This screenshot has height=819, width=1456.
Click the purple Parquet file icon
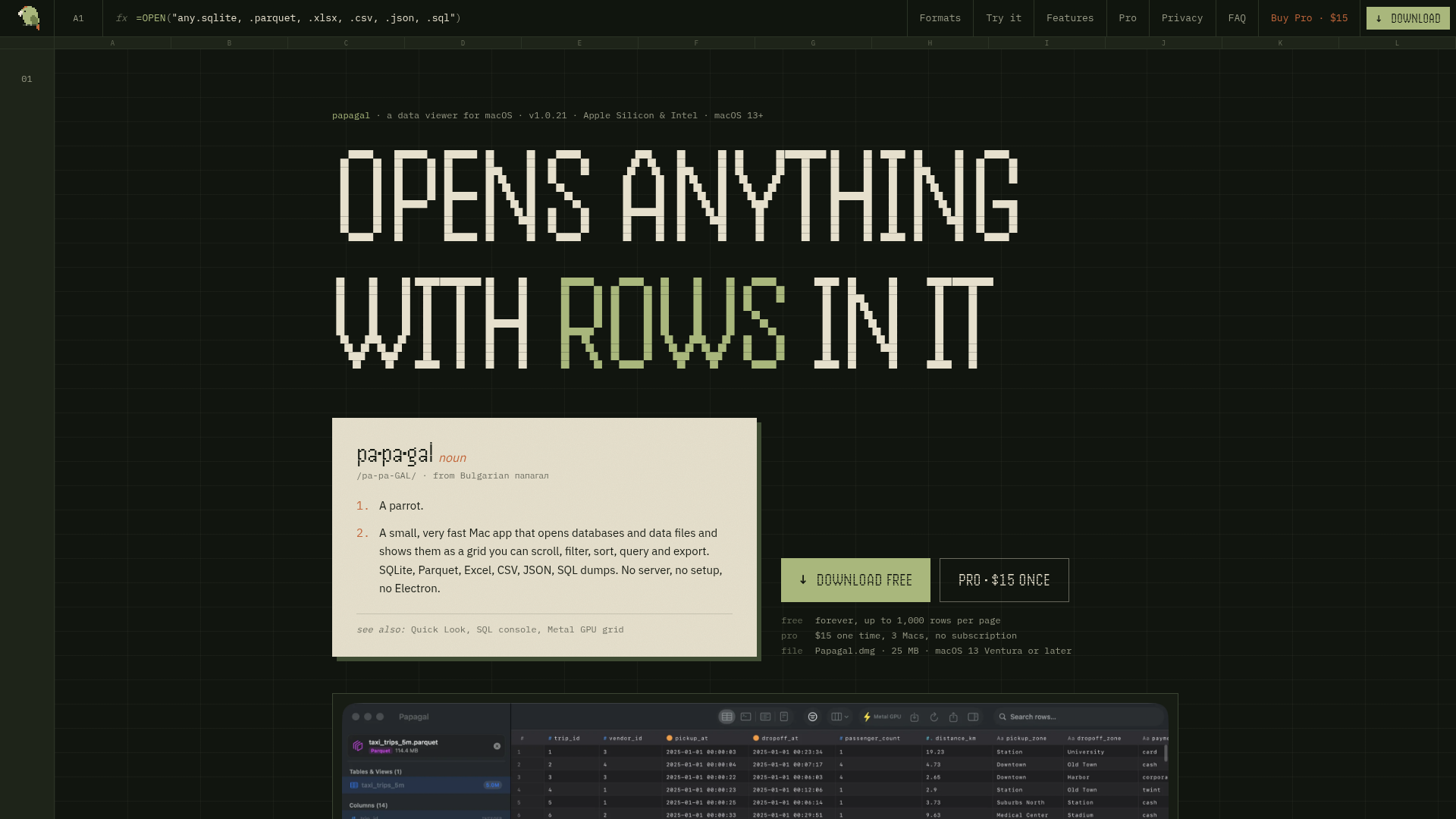358,746
